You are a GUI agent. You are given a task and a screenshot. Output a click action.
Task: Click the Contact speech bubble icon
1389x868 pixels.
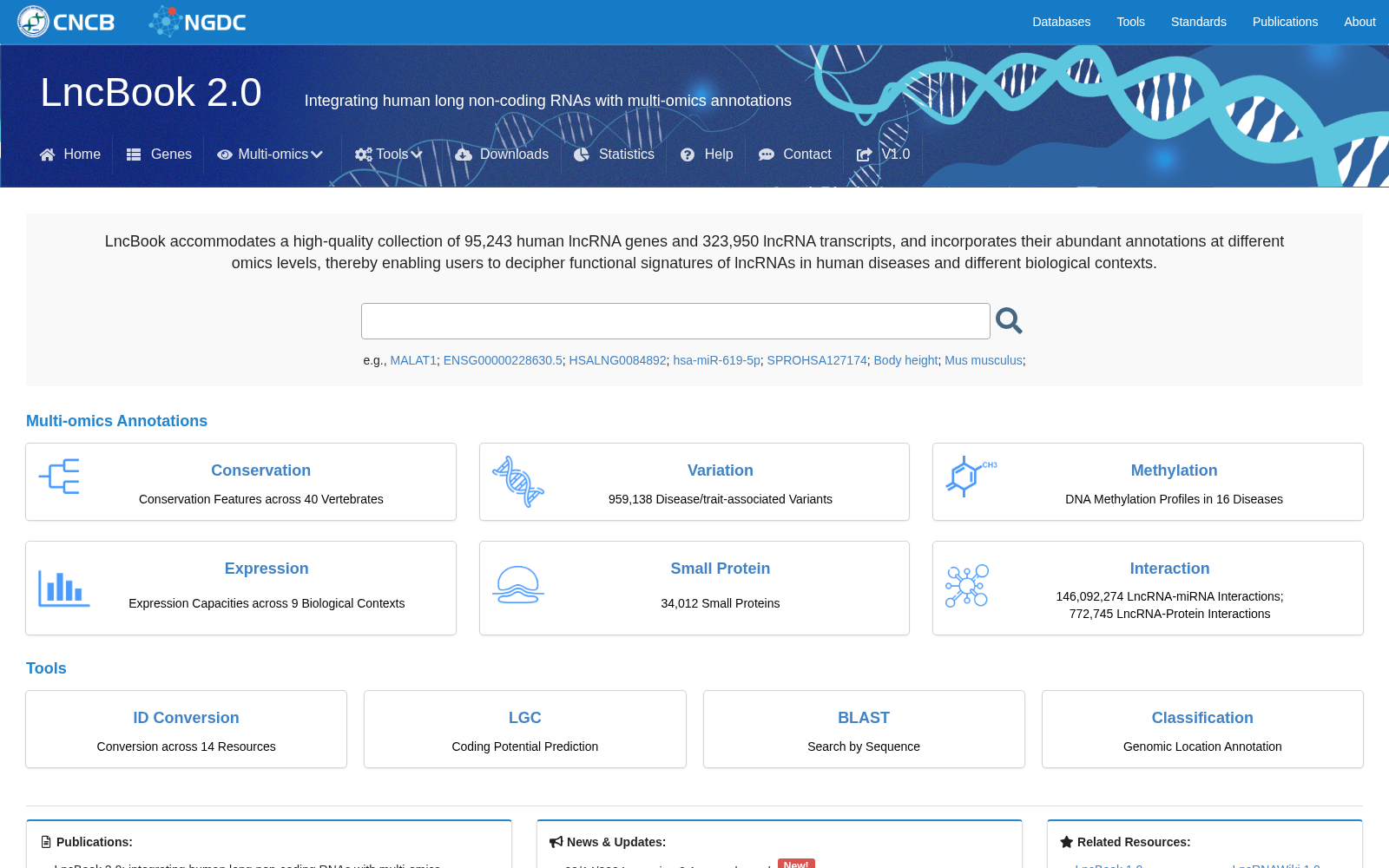click(767, 155)
